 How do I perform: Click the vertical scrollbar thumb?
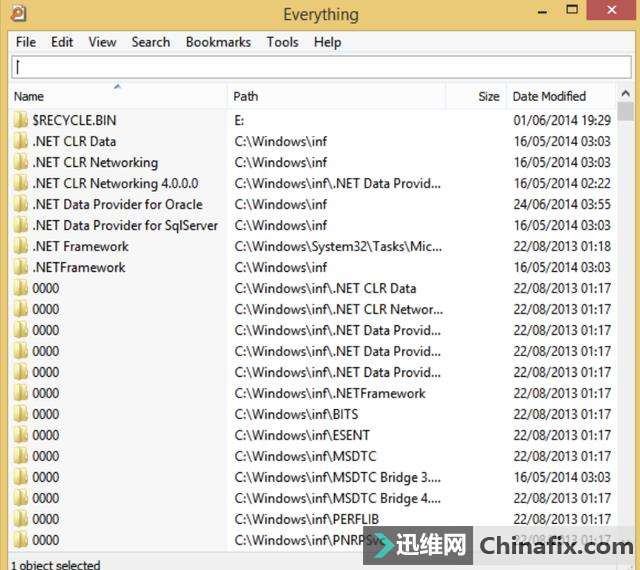(x=625, y=111)
